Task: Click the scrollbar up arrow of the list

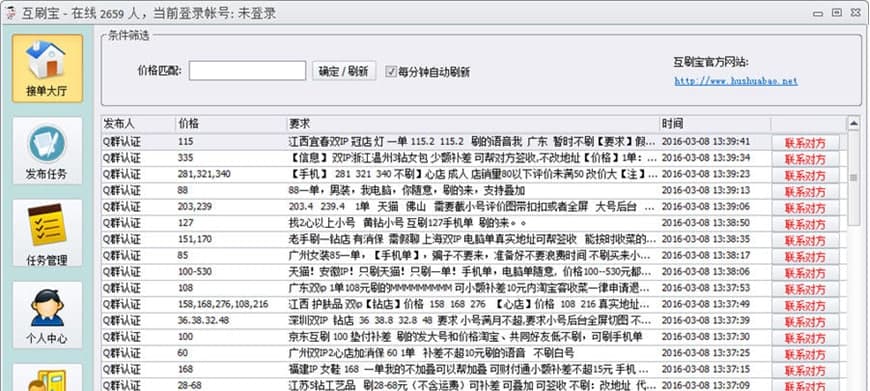Action: [x=853, y=123]
